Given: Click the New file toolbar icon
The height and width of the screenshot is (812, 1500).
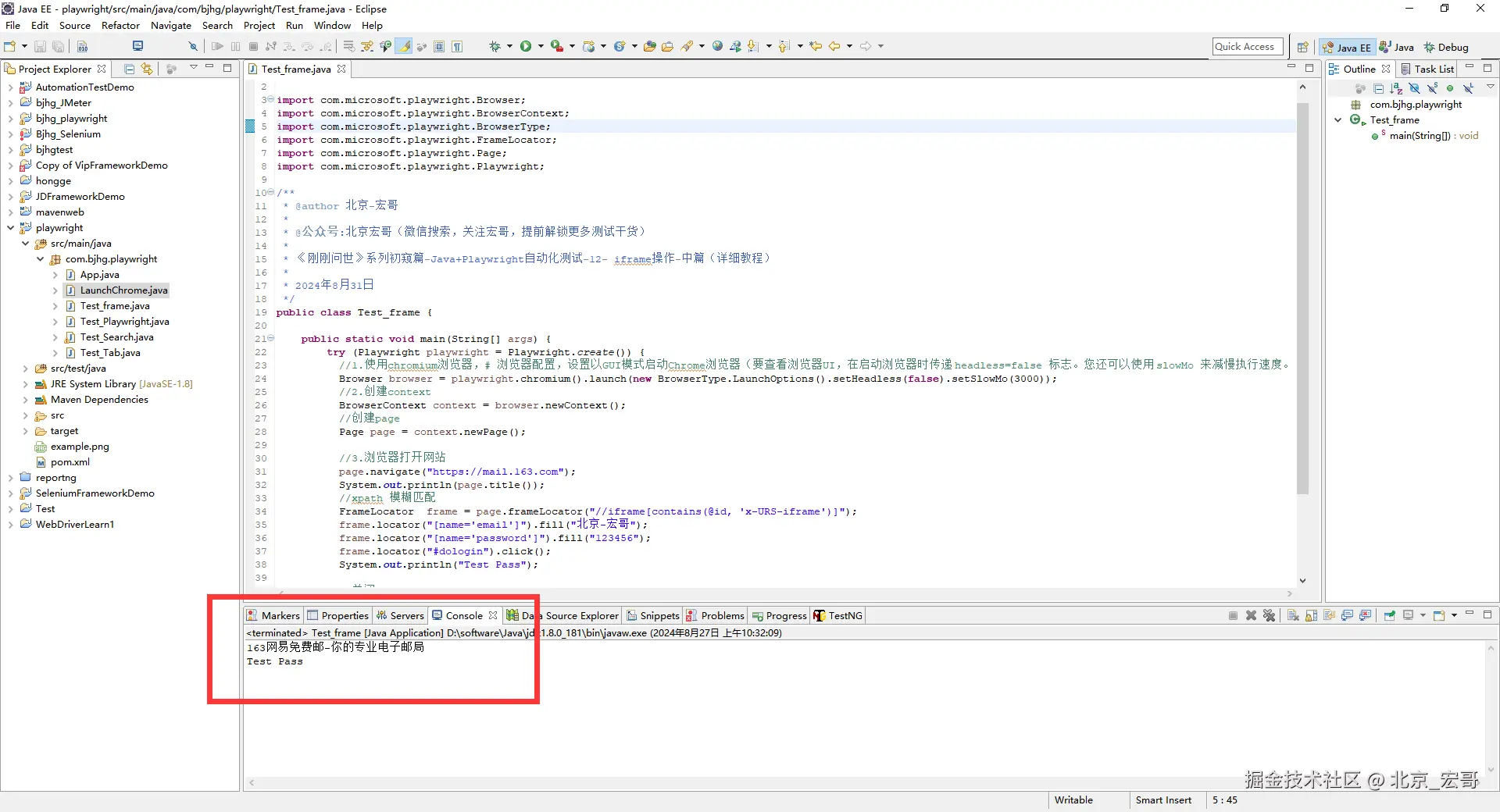Looking at the screenshot, I should pyautogui.click(x=10, y=46).
